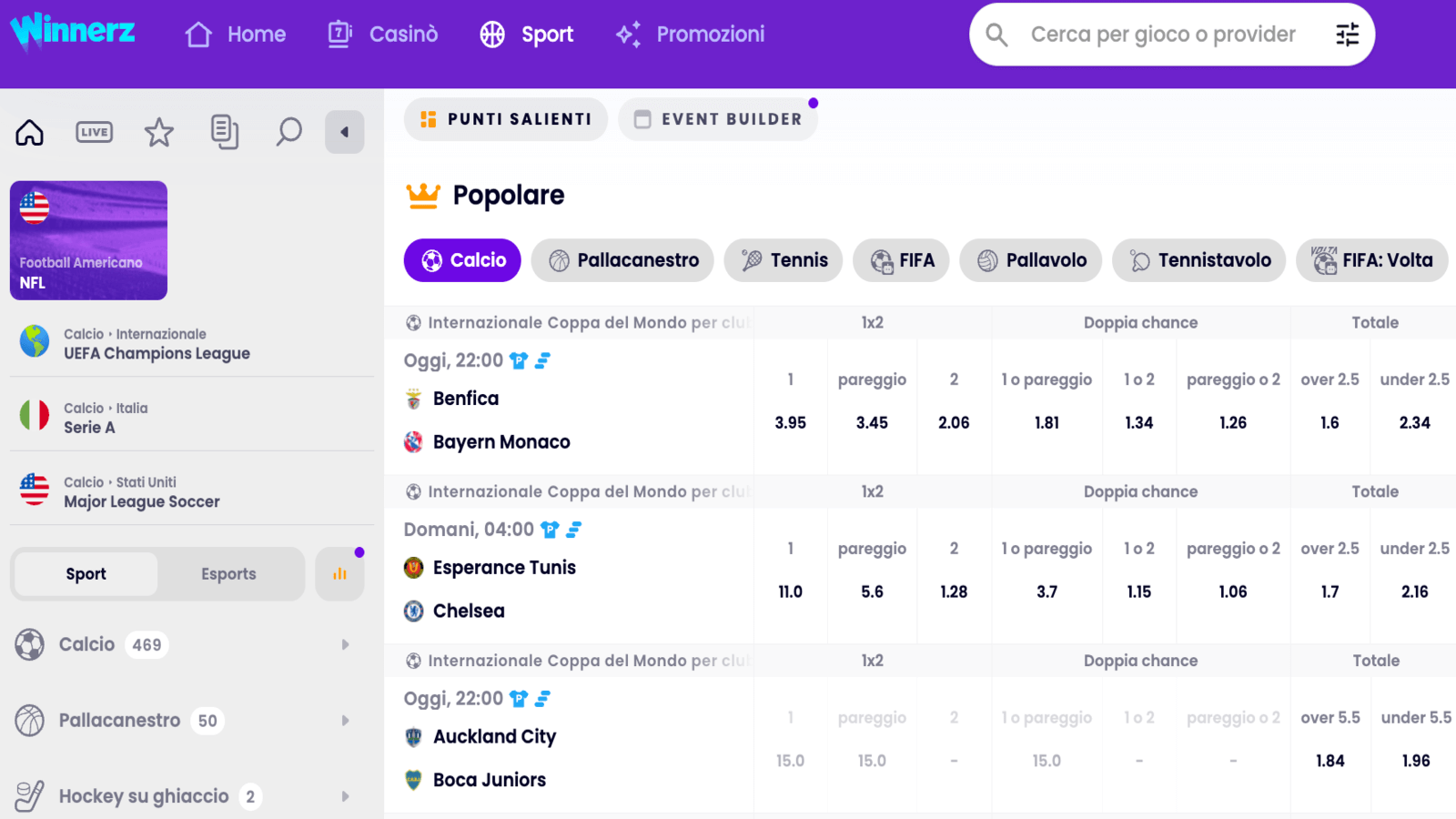The height and width of the screenshot is (819, 1456).
Task: Focus the Cerca per gioco o provider field
Action: (x=1163, y=35)
